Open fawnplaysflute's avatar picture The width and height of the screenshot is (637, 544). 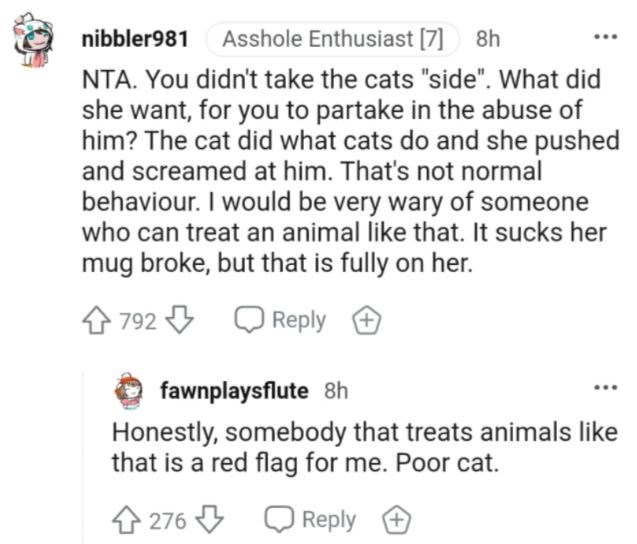tap(128, 390)
